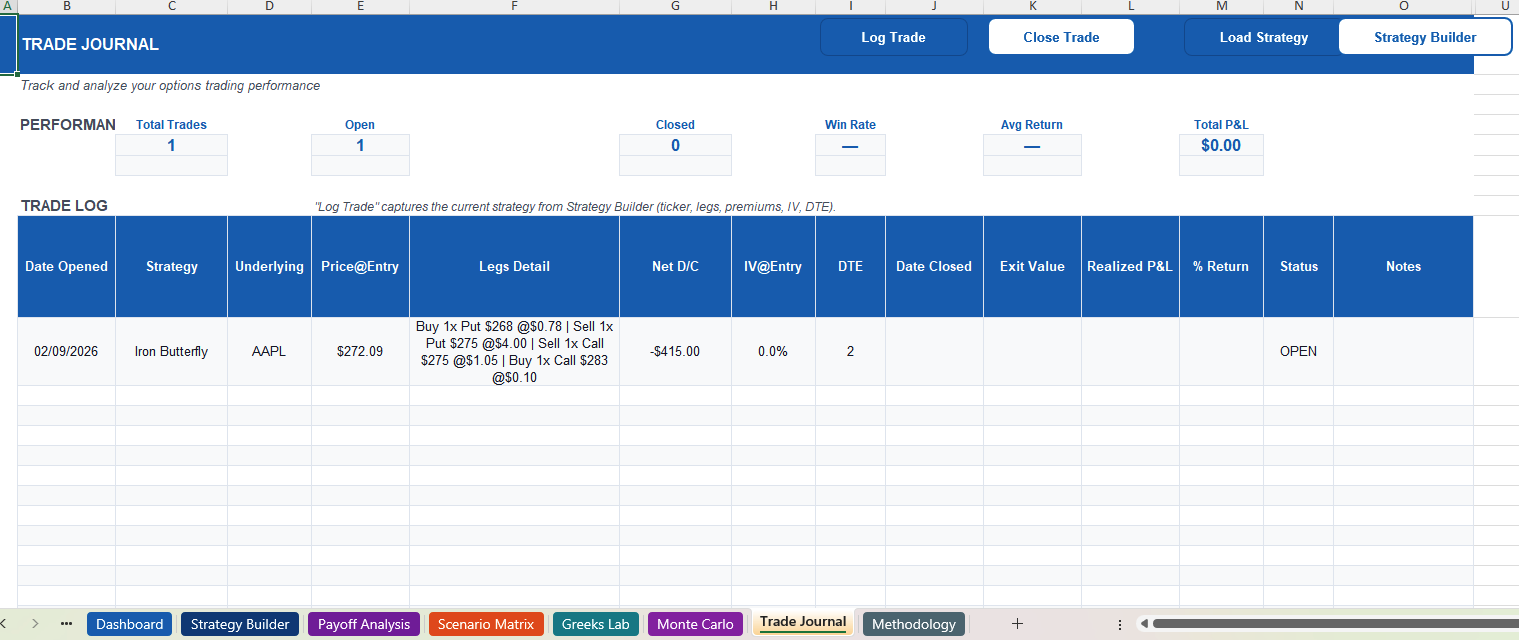Image resolution: width=1519 pixels, height=641 pixels.
Task: Open the Methodology sheet
Action: (x=913, y=623)
